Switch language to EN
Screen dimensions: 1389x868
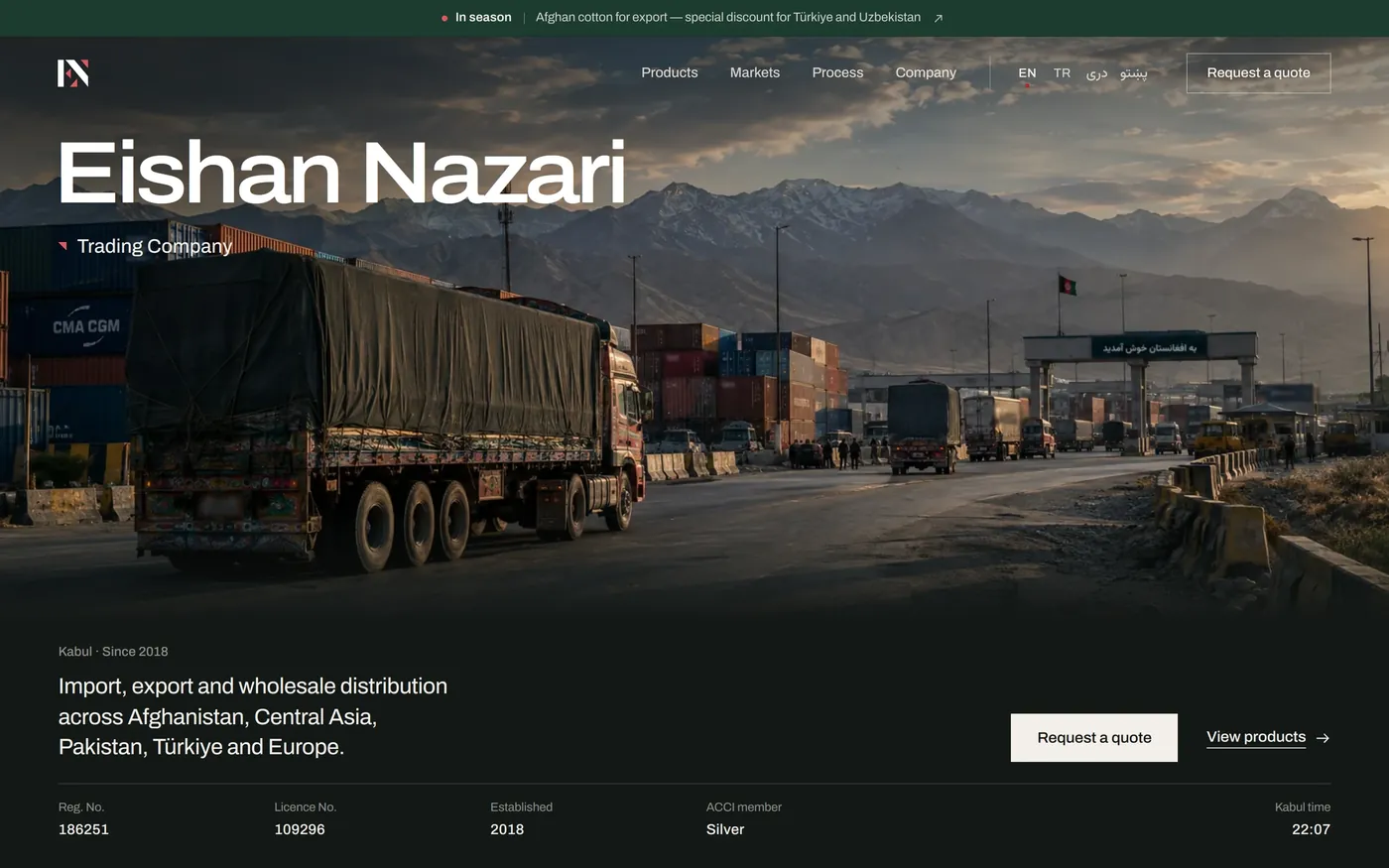(1027, 73)
